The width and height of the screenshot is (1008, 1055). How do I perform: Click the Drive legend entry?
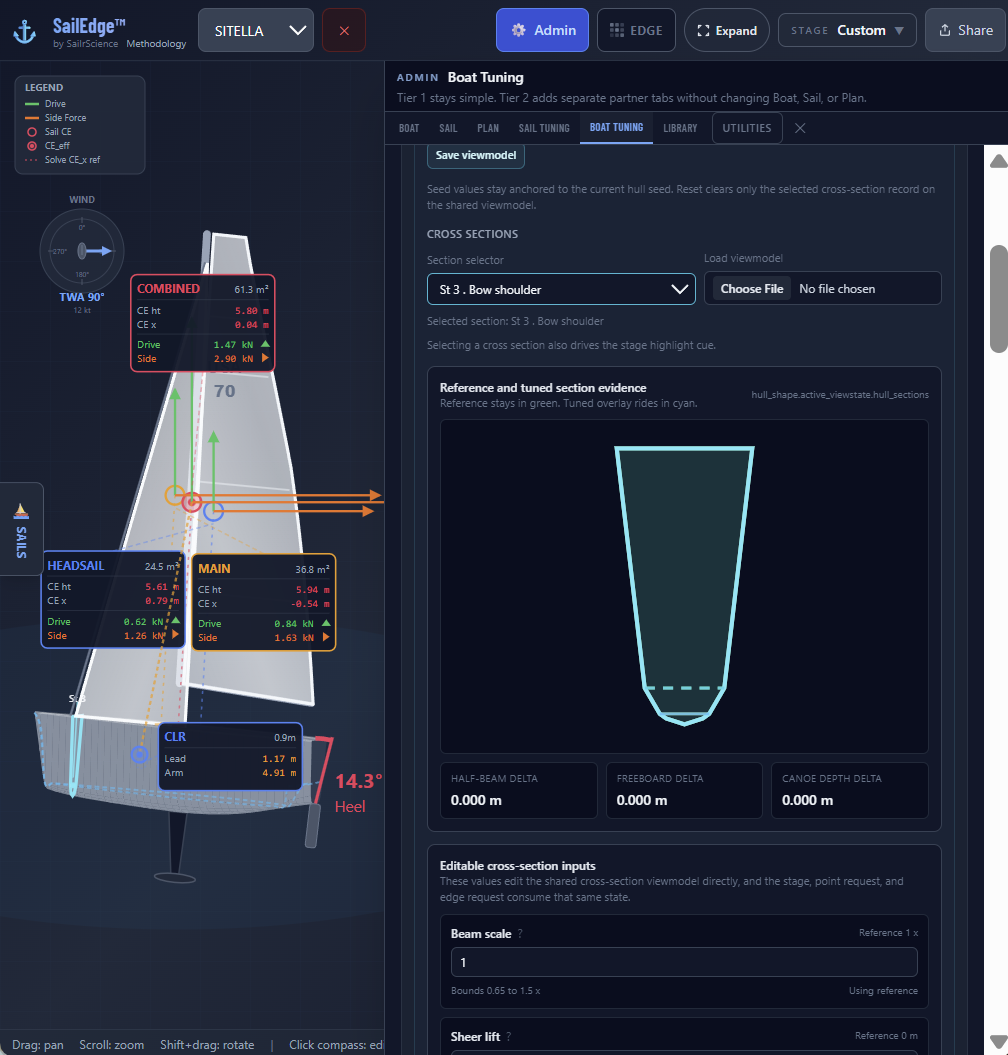[45, 104]
